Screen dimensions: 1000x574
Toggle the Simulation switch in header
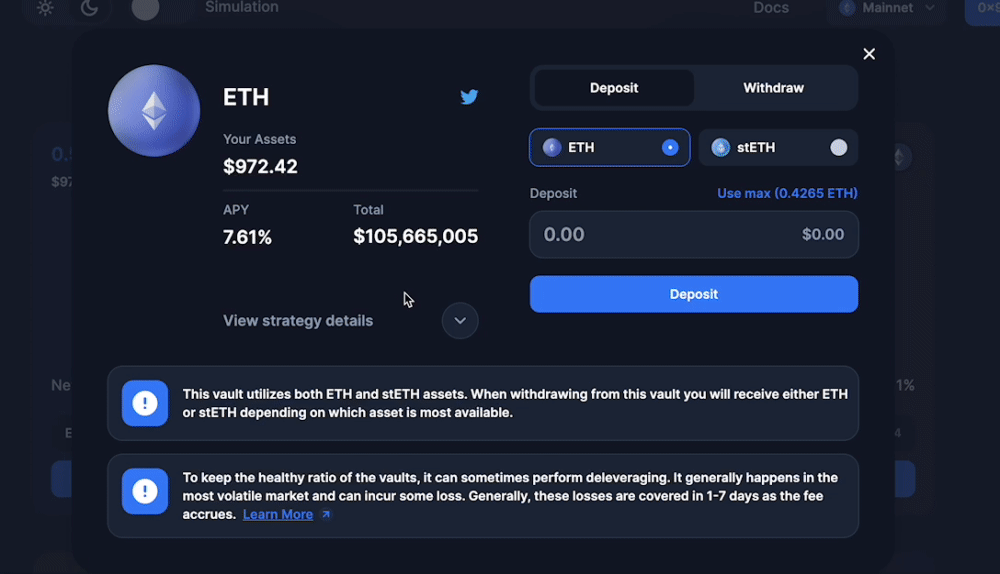tap(145, 8)
